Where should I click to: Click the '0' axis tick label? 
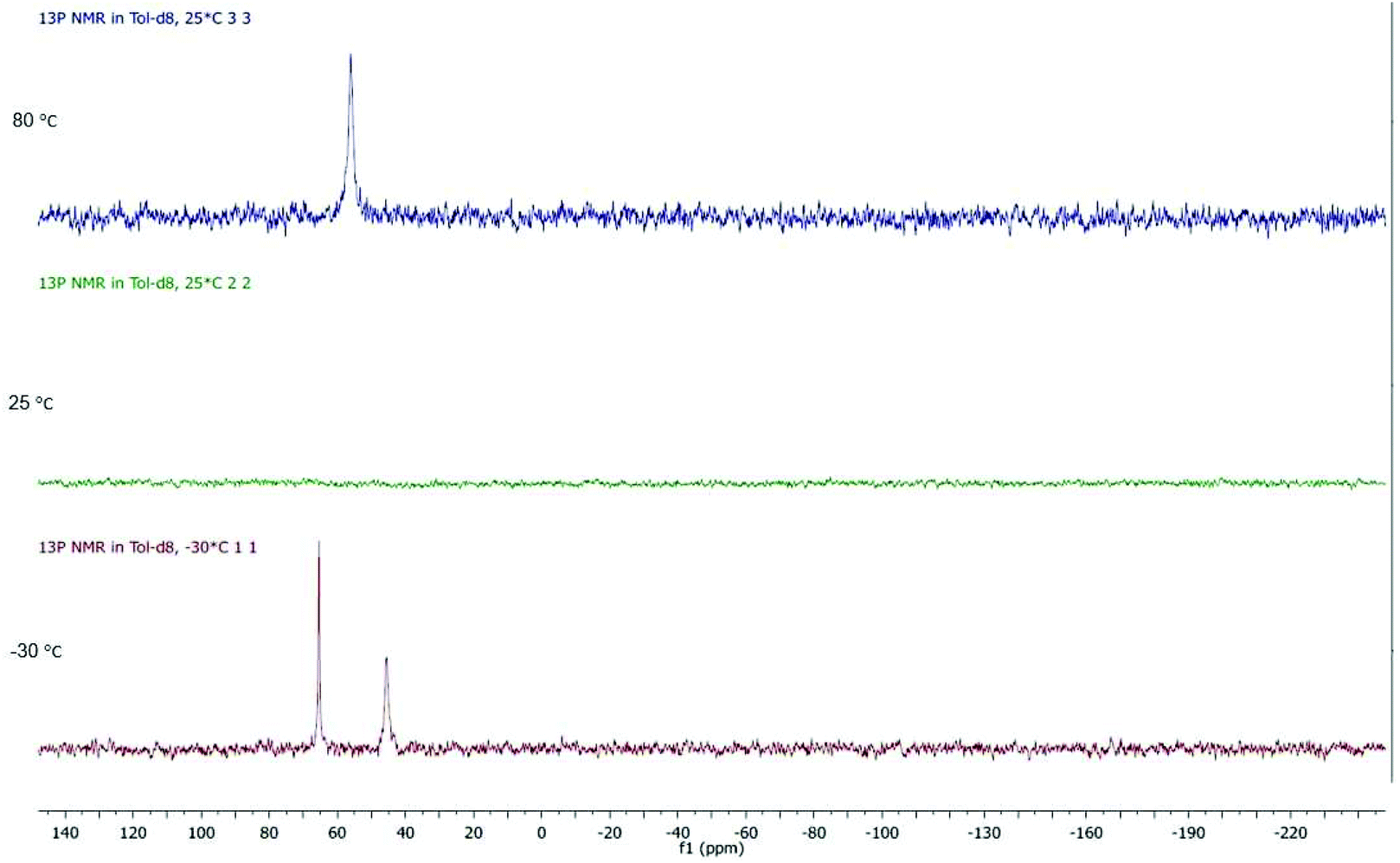(x=542, y=833)
